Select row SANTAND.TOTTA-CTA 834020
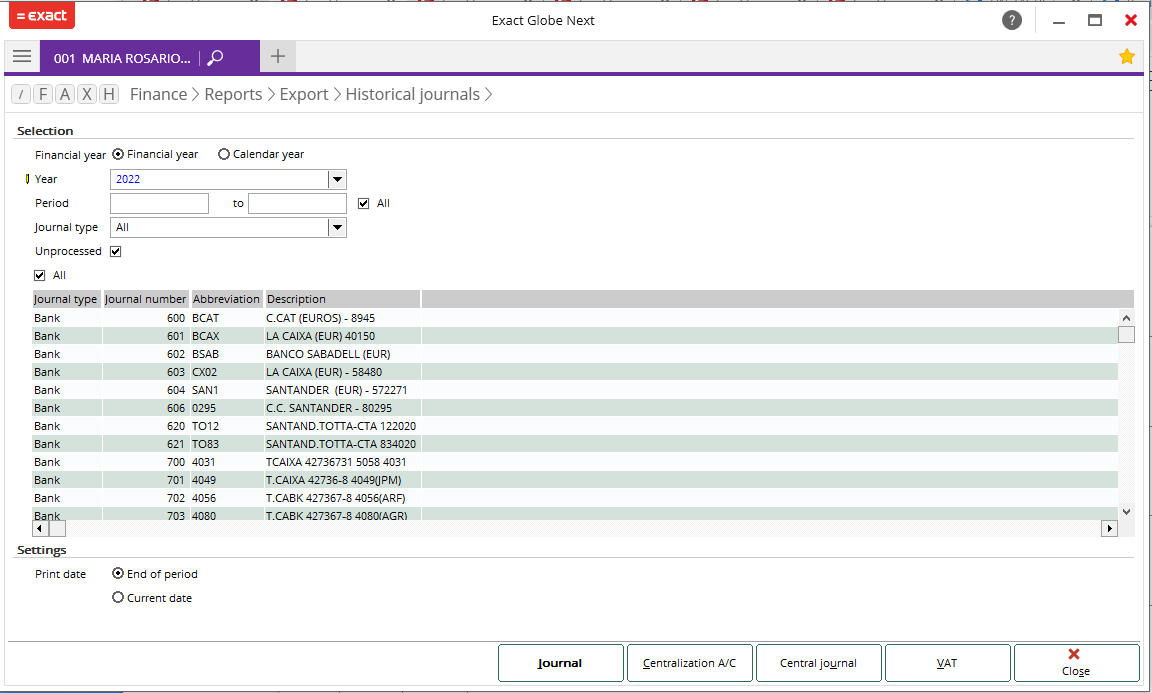 tap(575, 444)
